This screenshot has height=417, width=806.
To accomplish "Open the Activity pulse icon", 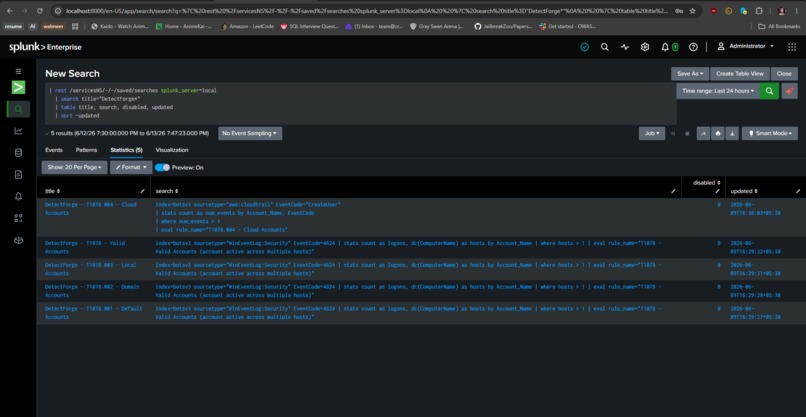I will point(625,47).
